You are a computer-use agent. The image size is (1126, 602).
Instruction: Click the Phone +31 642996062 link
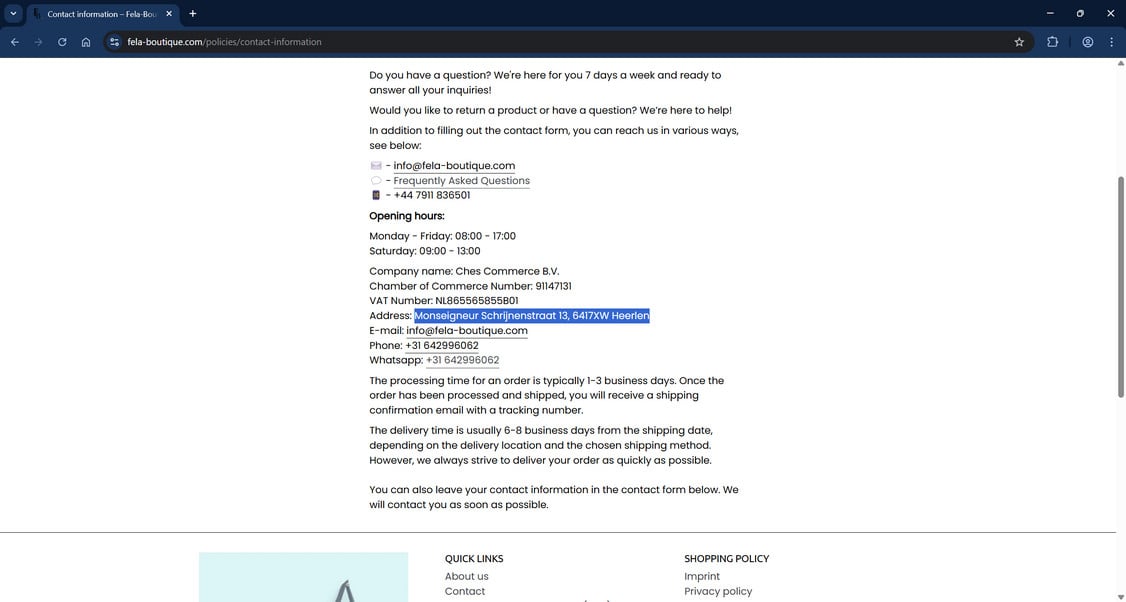(442, 346)
